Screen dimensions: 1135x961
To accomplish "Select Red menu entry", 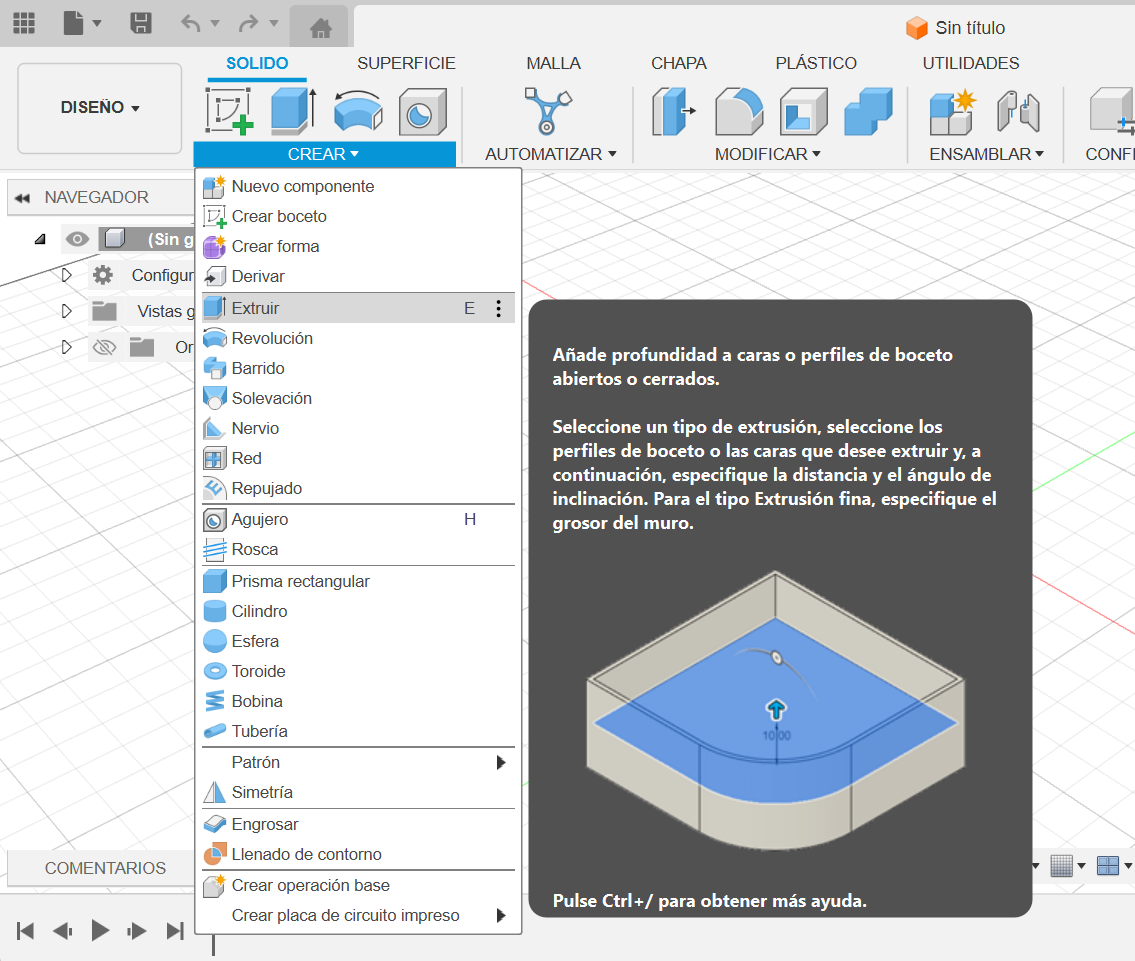I will (358, 459).
